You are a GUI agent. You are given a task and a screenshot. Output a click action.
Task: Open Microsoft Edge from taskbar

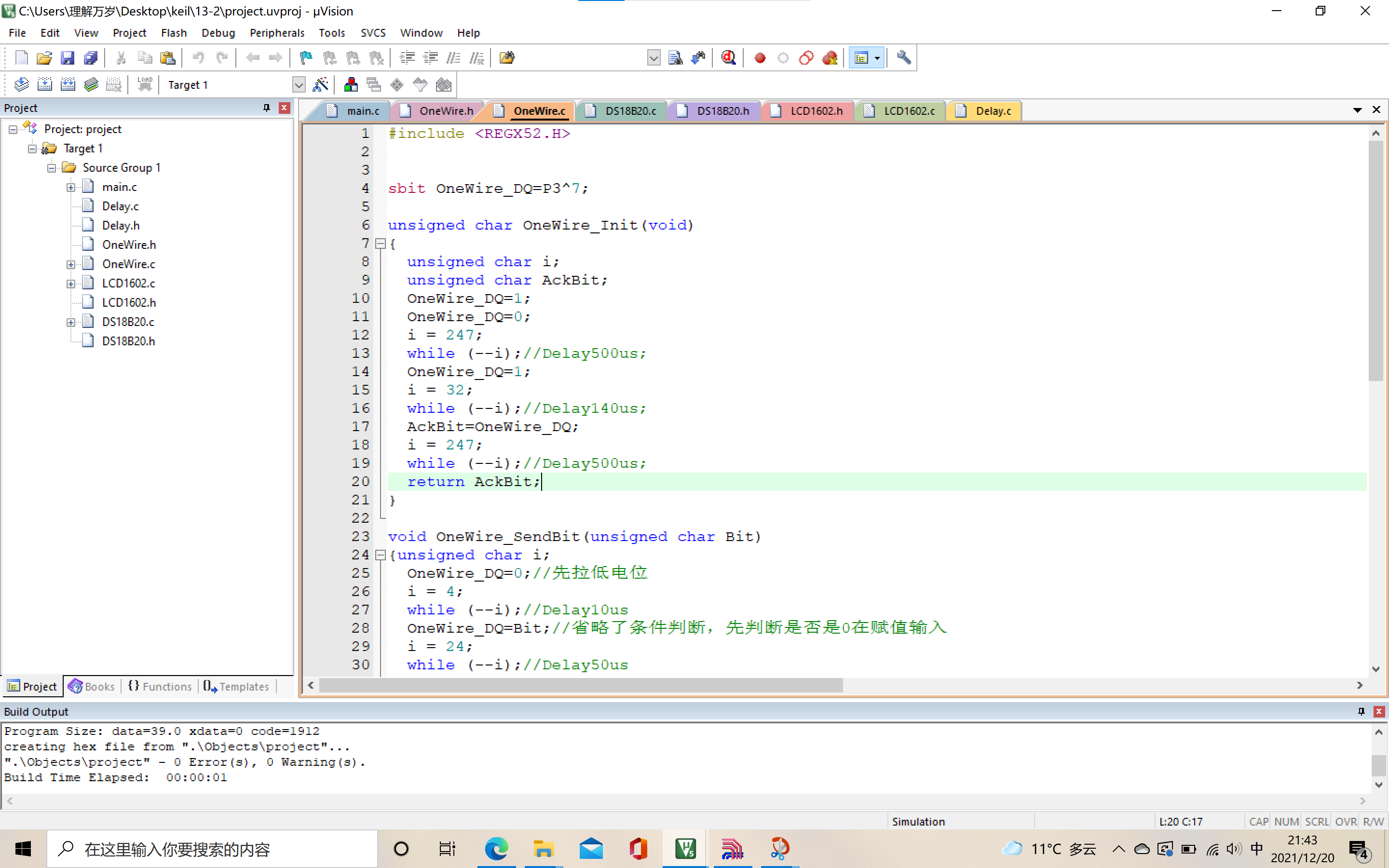coord(496,849)
